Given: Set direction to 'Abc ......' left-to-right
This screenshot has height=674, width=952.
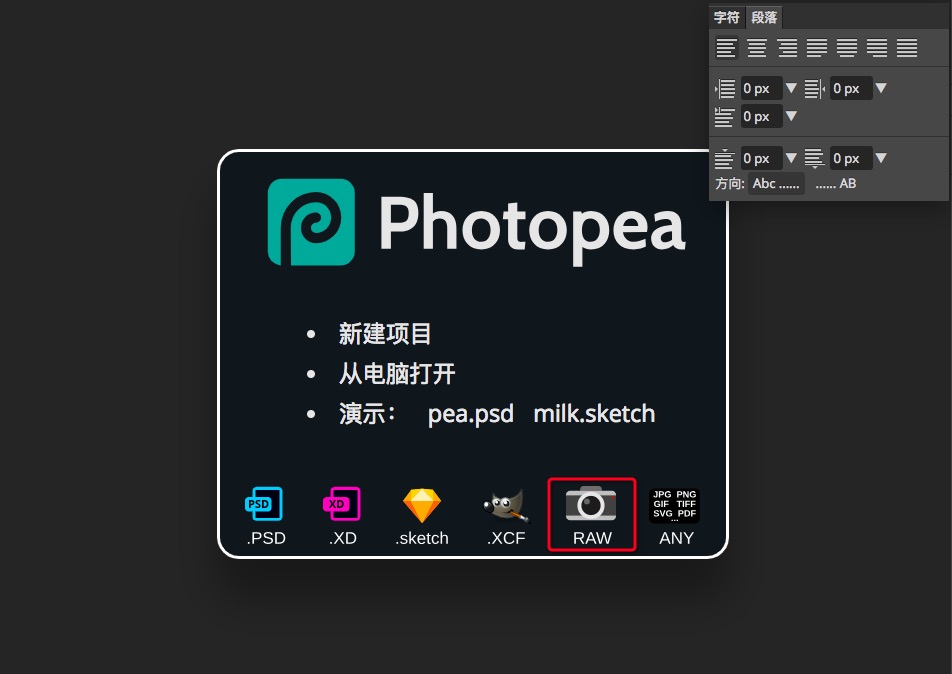Looking at the screenshot, I should tap(777, 183).
